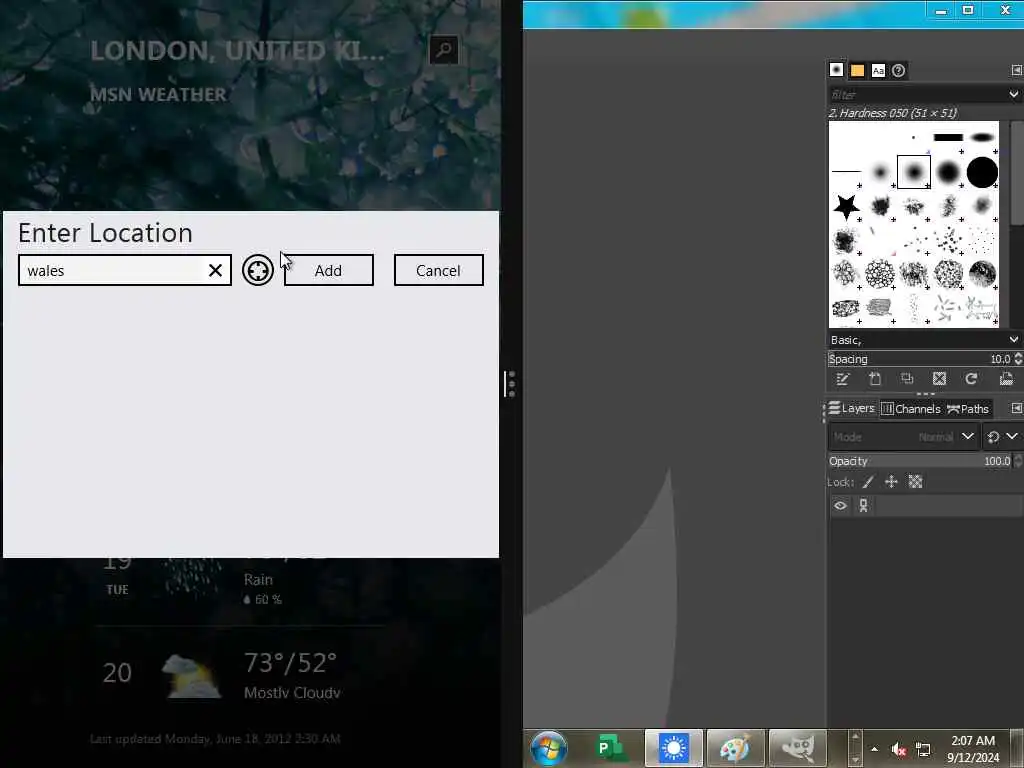The height and width of the screenshot is (768, 1024).
Task: Click the brush filter field
Action: click(x=918, y=95)
